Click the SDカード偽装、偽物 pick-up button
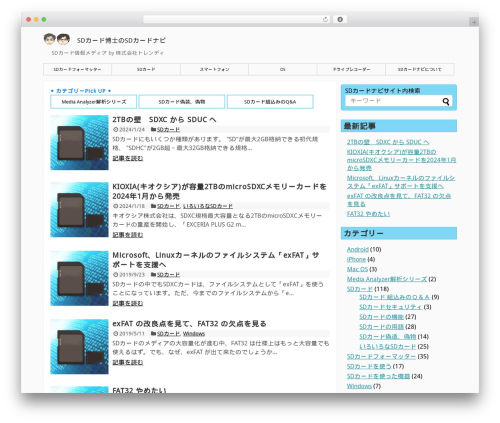This screenshot has width=500, height=423. (x=182, y=102)
